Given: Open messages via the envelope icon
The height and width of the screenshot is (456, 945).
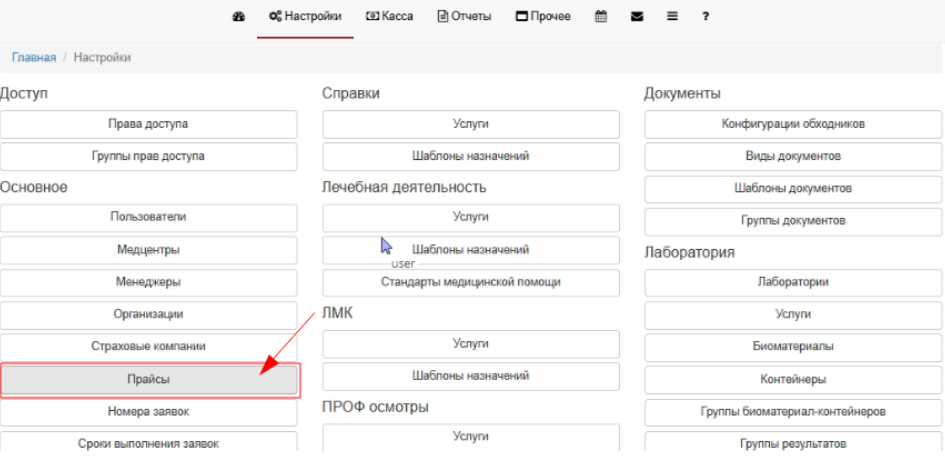Looking at the screenshot, I should pyautogui.click(x=636, y=17).
